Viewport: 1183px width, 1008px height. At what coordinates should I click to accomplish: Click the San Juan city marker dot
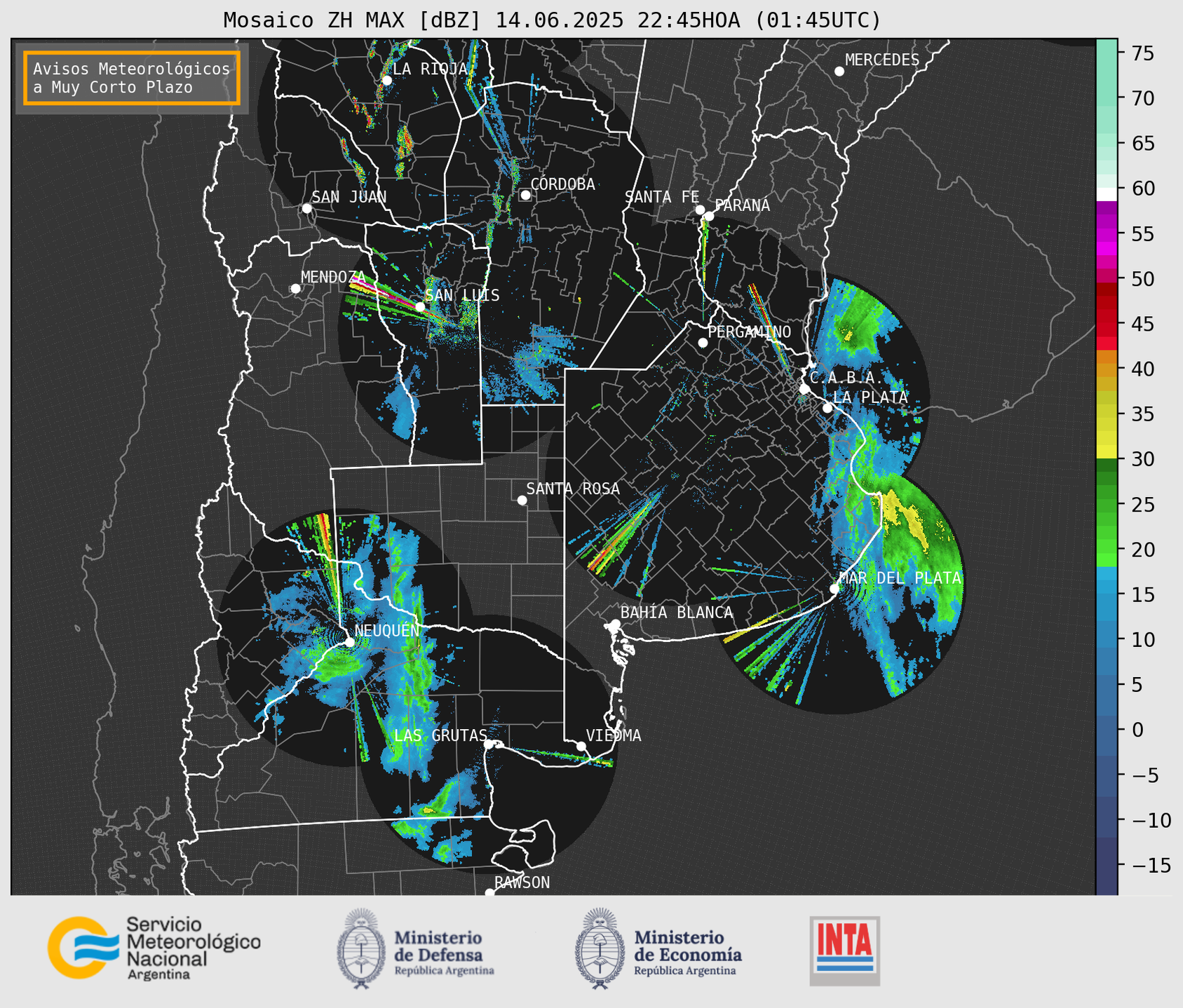[306, 208]
